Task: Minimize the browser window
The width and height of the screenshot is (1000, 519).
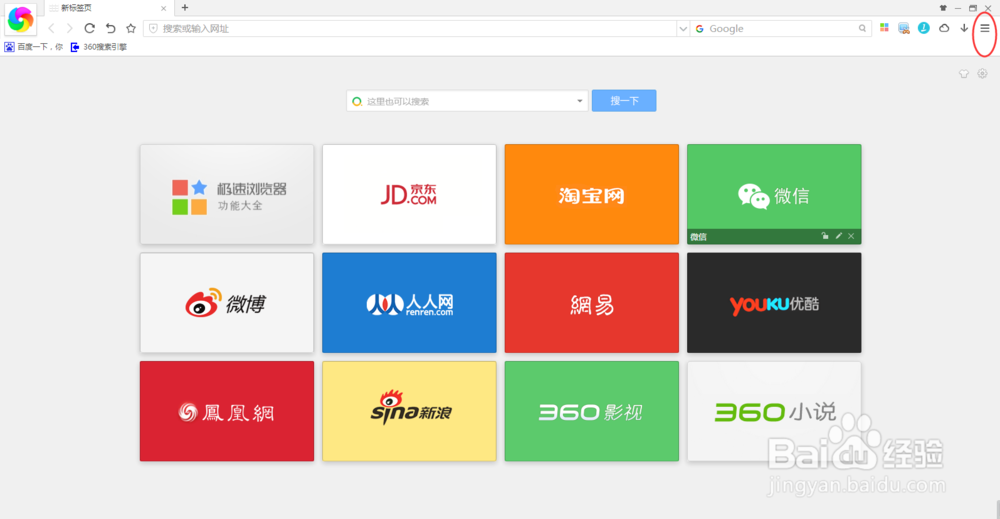Action: click(x=958, y=8)
